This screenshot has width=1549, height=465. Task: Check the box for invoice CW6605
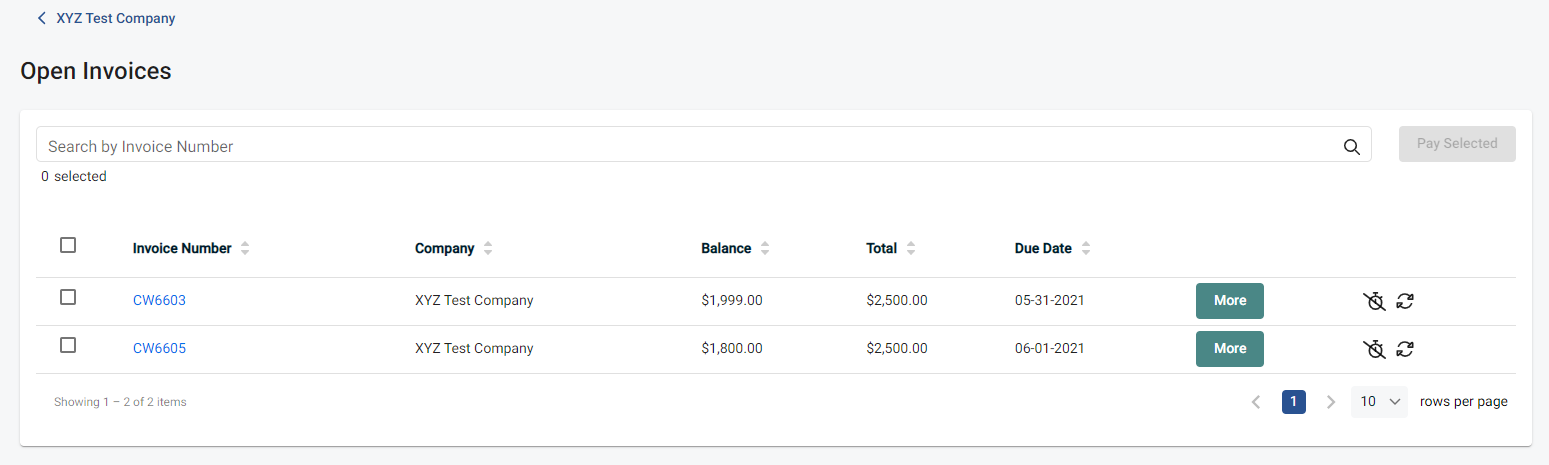pos(68,345)
